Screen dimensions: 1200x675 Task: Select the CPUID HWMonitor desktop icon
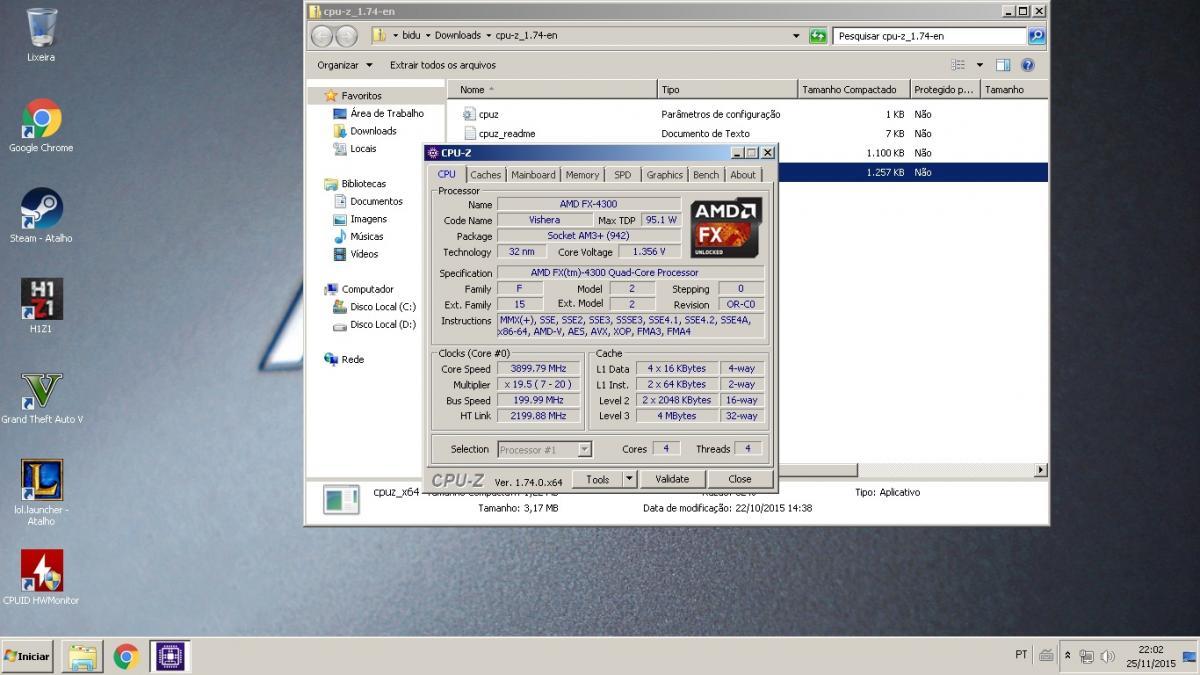click(x=41, y=578)
